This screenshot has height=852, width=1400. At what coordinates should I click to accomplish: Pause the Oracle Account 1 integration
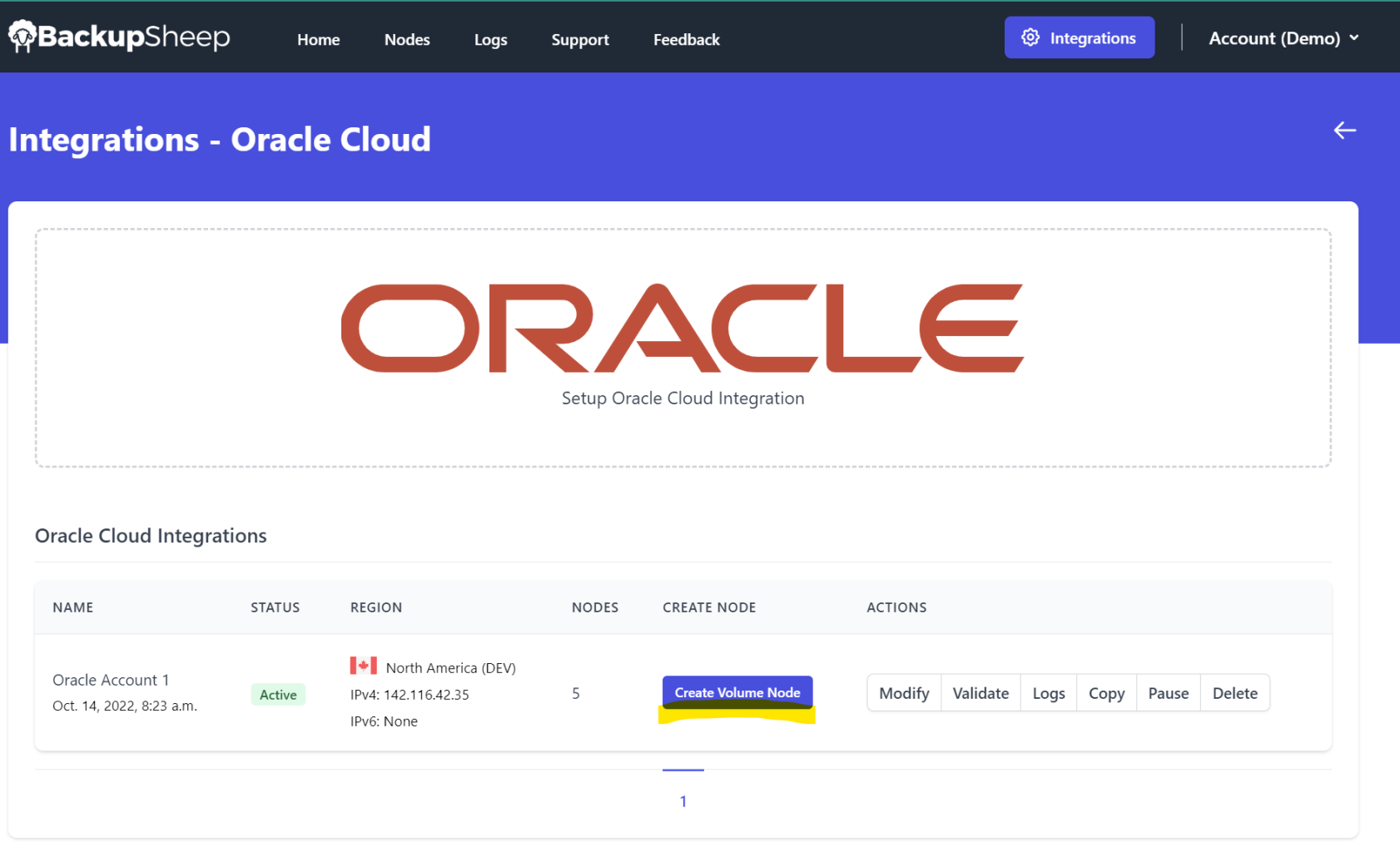(x=1169, y=693)
